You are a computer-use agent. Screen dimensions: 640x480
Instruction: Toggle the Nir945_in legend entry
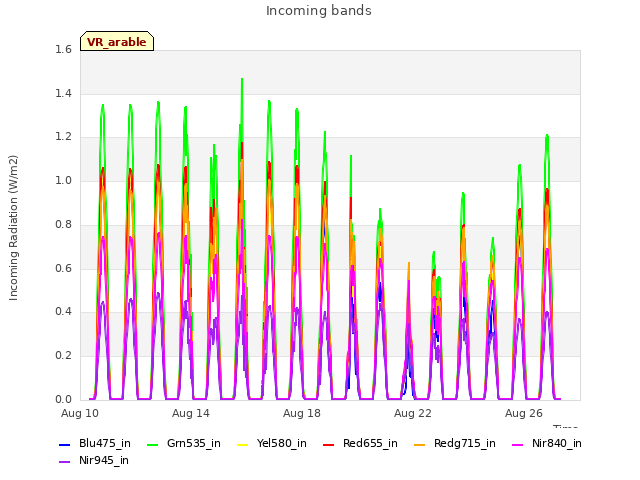(x=94, y=460)
